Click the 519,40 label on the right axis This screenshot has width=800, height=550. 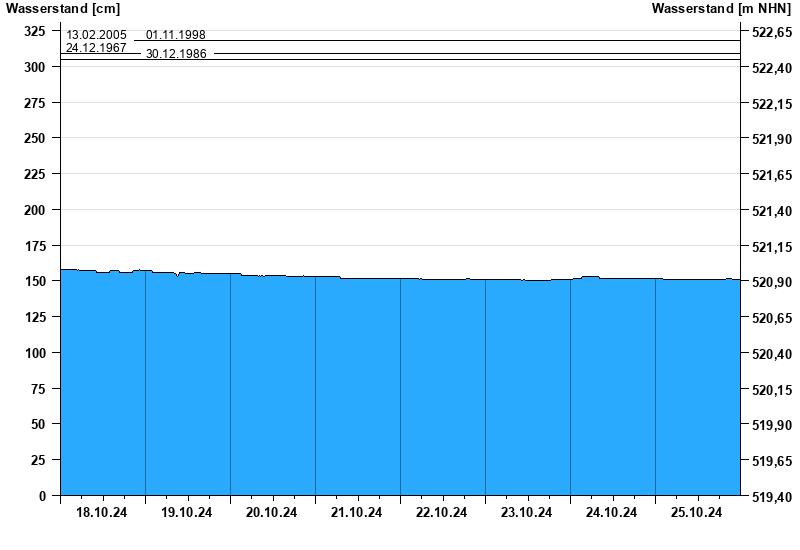click(x=770, y=497)
